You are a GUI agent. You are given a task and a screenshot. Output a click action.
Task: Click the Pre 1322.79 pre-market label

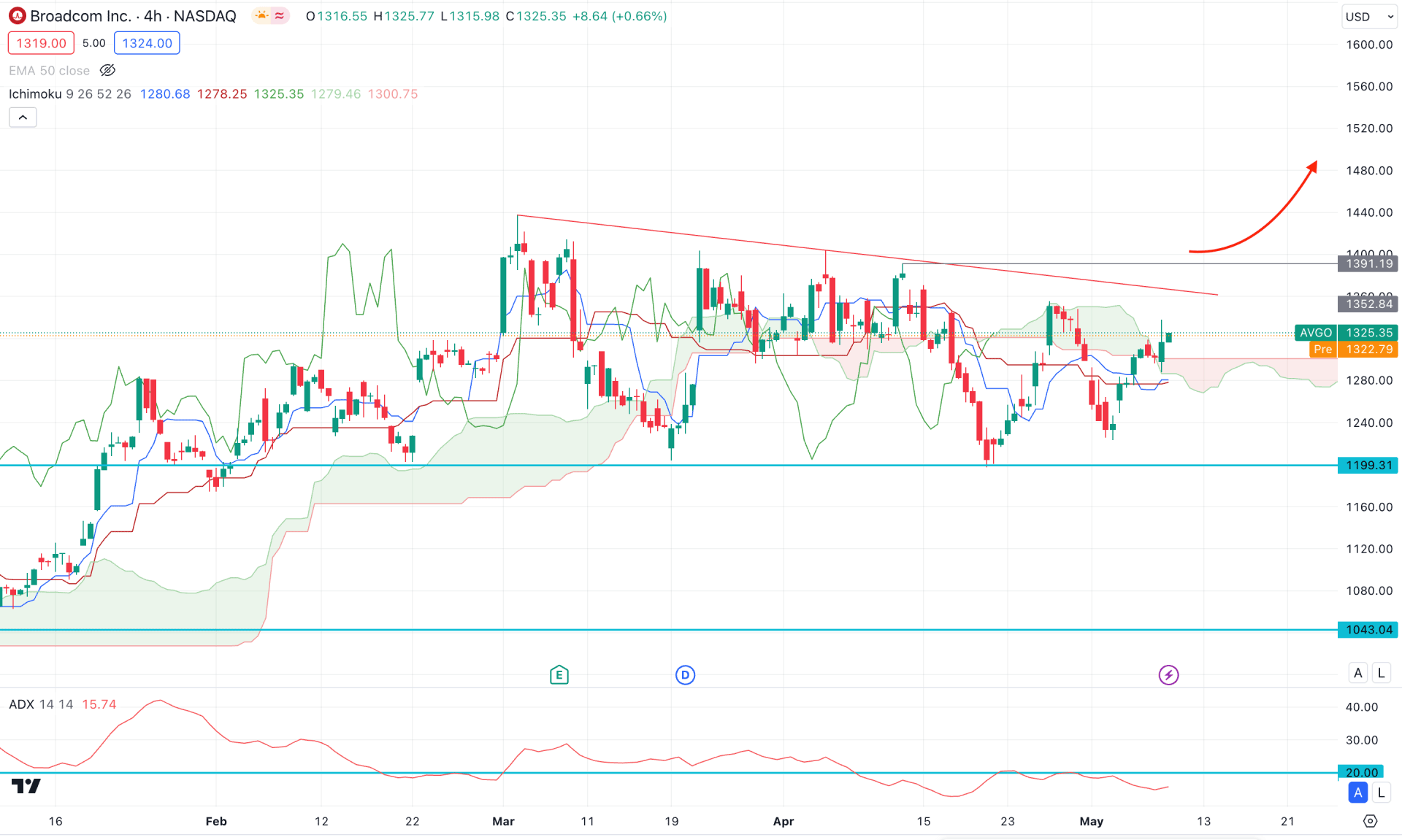[1353, 350]
